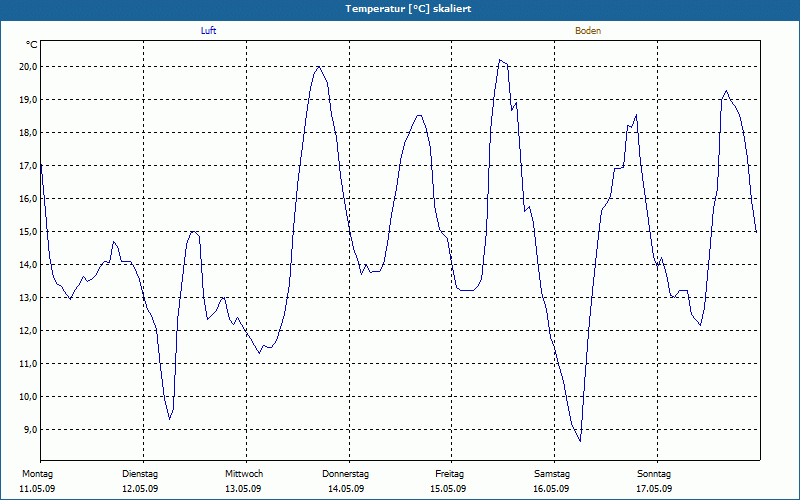Image resolution: width=800 pixels, height=500 pixels.
Task: Click the 19,0 y-axis value
Action: pyautogui.click(x=28, y=100)
